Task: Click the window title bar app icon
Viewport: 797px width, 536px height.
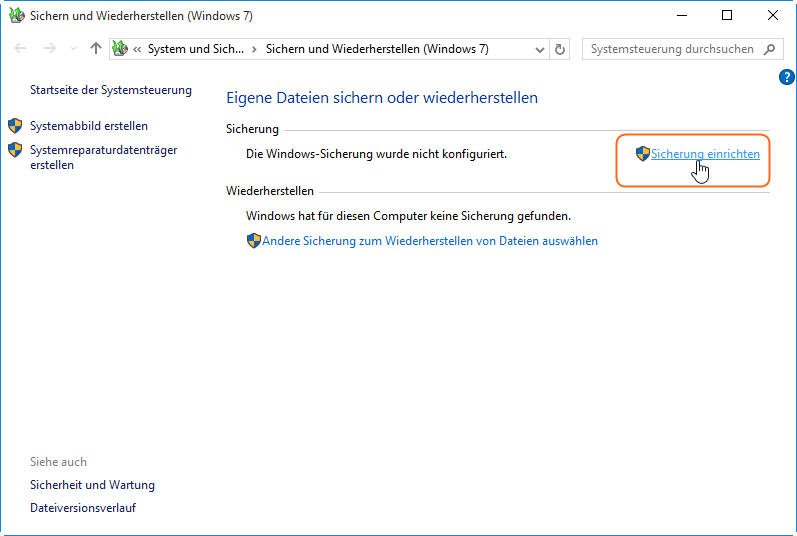Action: [x=17, y=15]
